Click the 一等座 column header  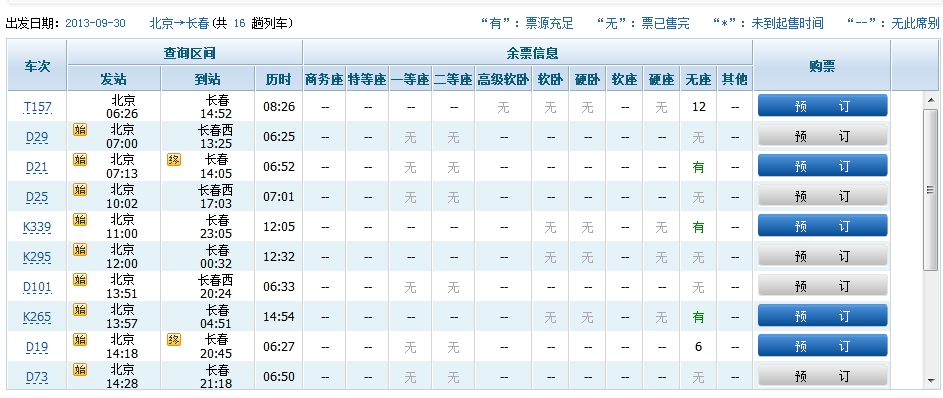411,79
